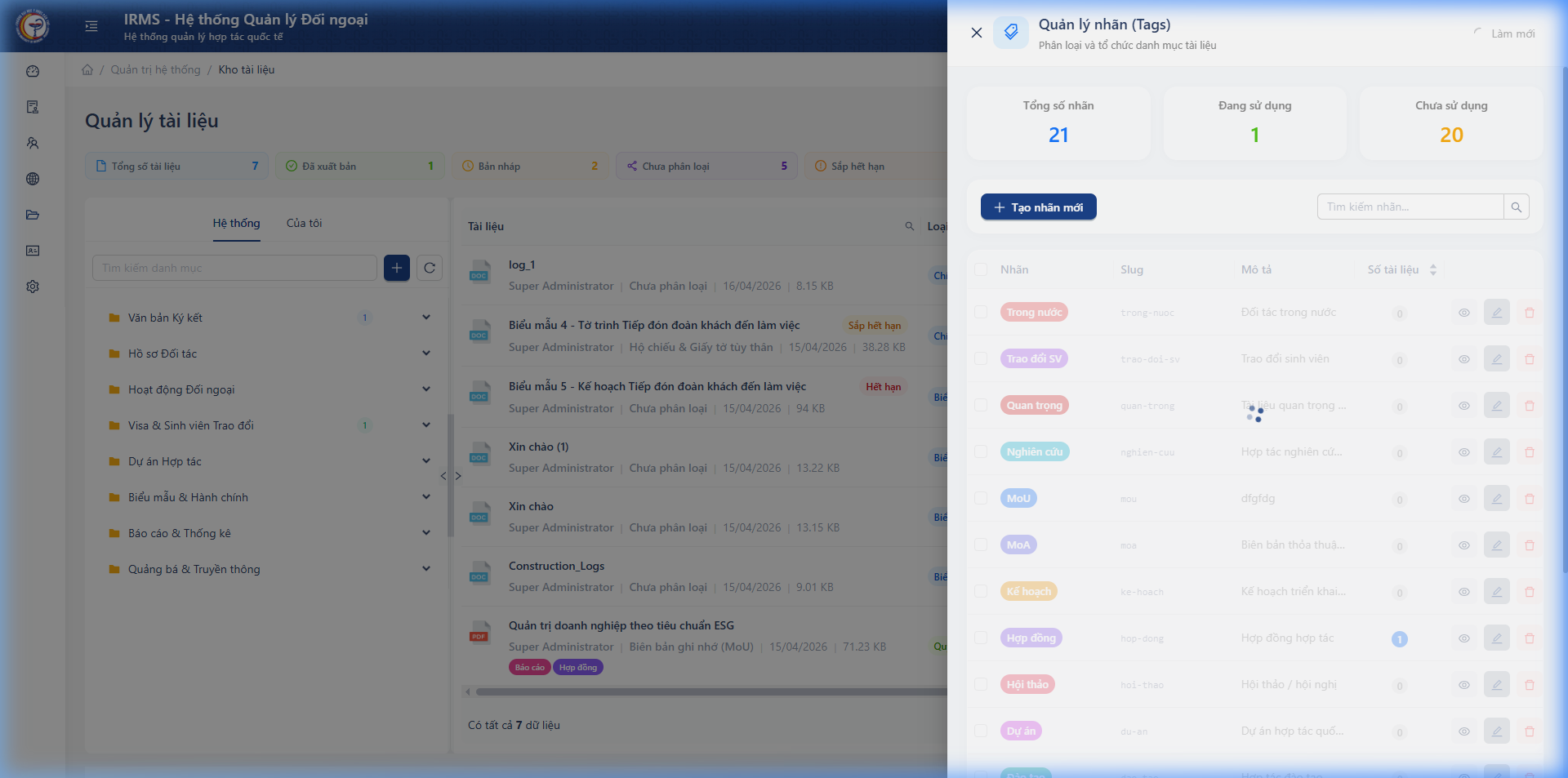Click the globe icon in left sidebar
1568x778 pixels.
33,179
